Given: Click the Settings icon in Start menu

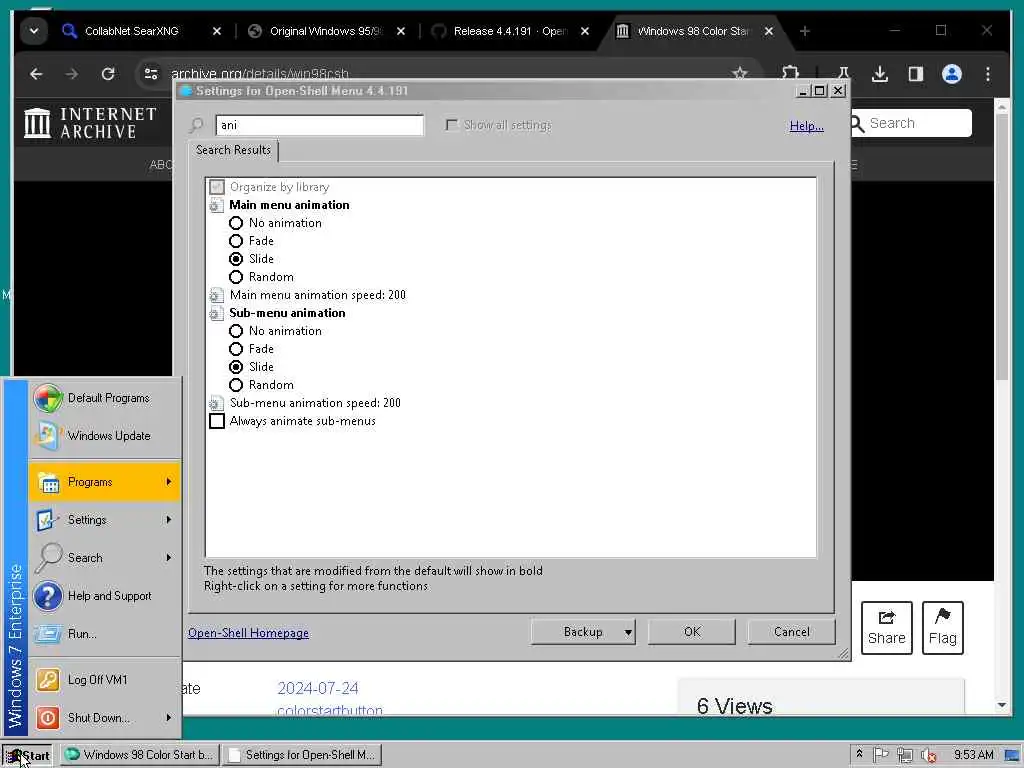Looking at the screenshot, I should pos(48,520).
